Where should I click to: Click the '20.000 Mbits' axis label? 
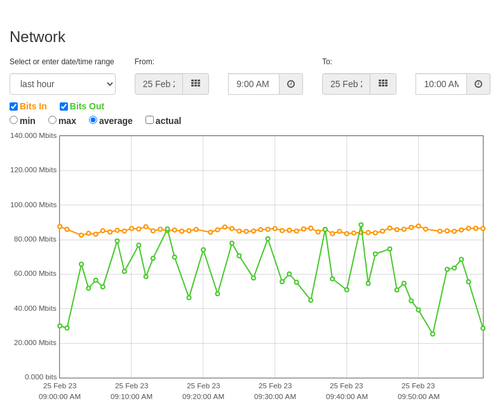click(x=35, y=343)
